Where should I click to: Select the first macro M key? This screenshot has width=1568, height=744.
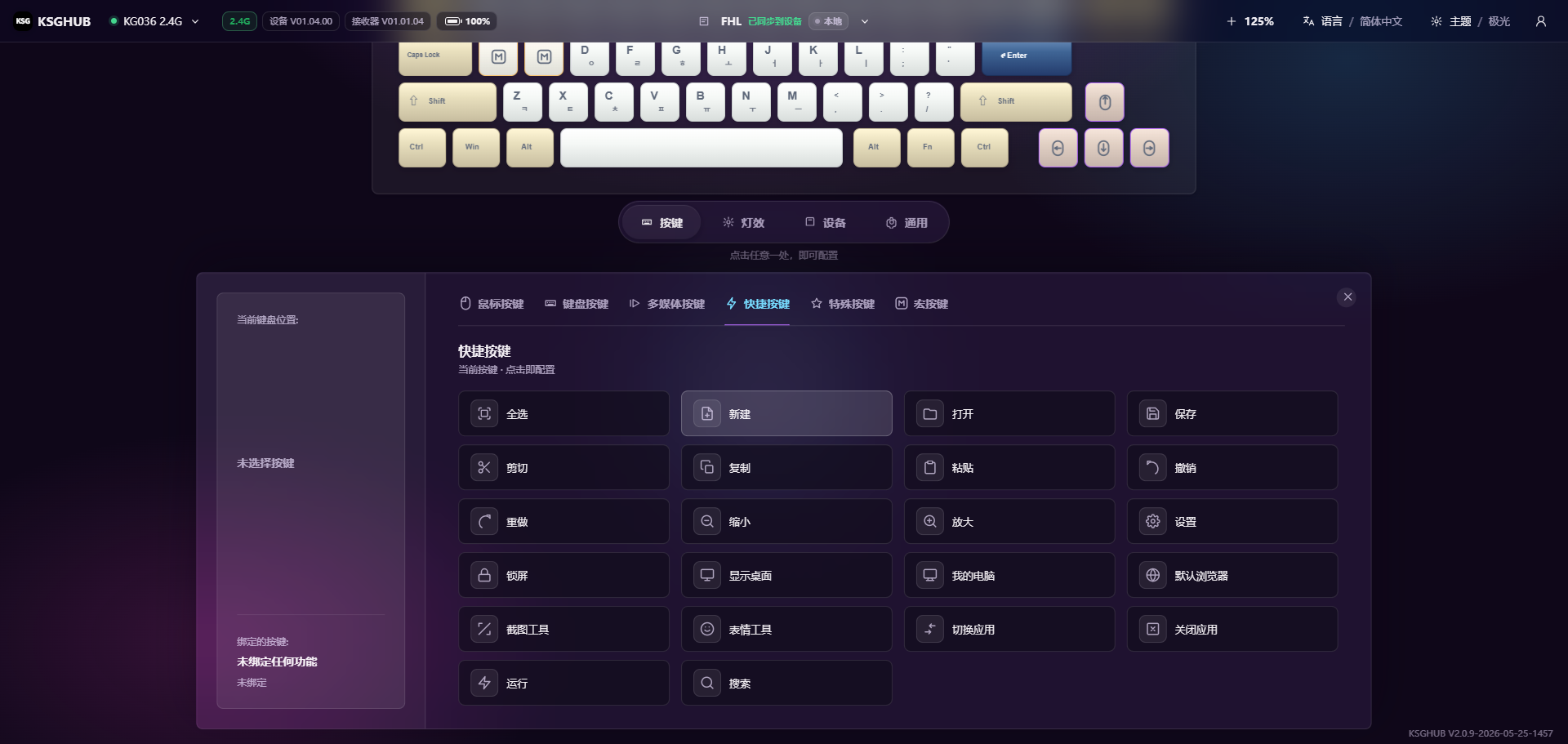[x=498, y=59]
